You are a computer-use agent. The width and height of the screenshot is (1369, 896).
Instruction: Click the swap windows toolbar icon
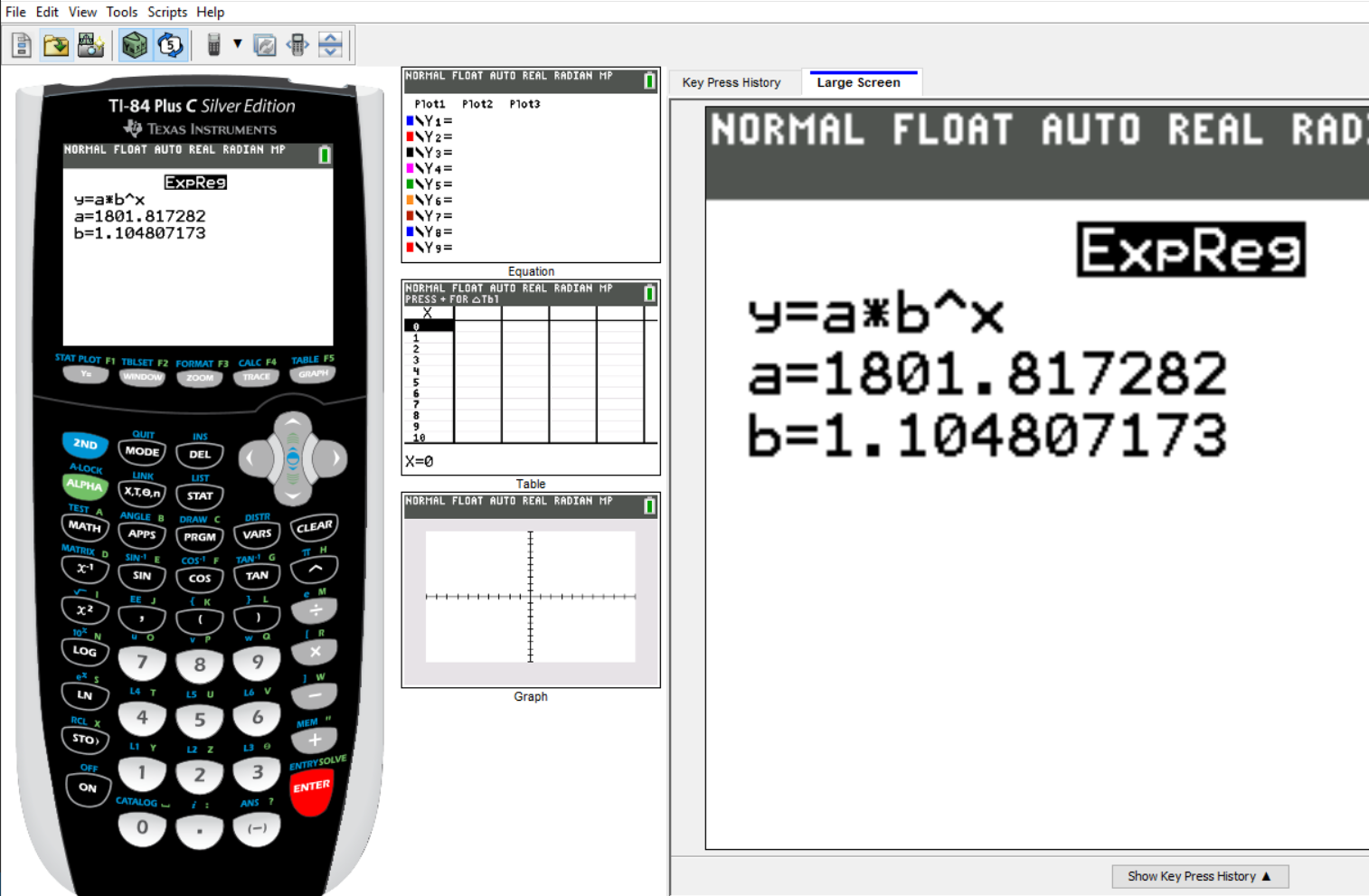pyautogui.click(x=265, y=44)
